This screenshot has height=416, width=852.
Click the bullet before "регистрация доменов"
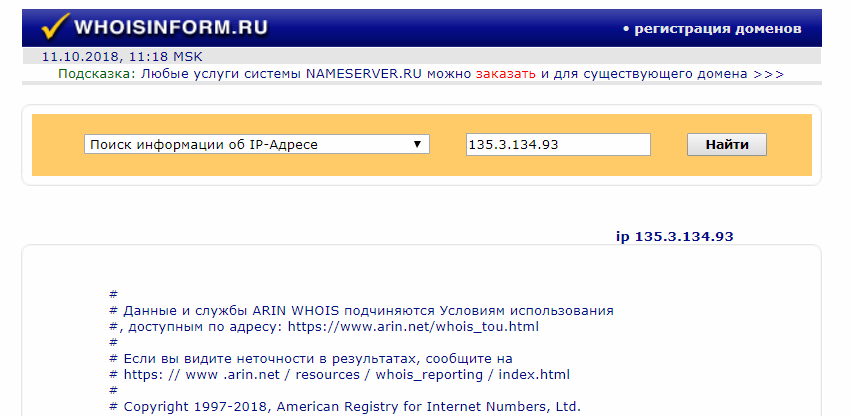tap(626, 29)
